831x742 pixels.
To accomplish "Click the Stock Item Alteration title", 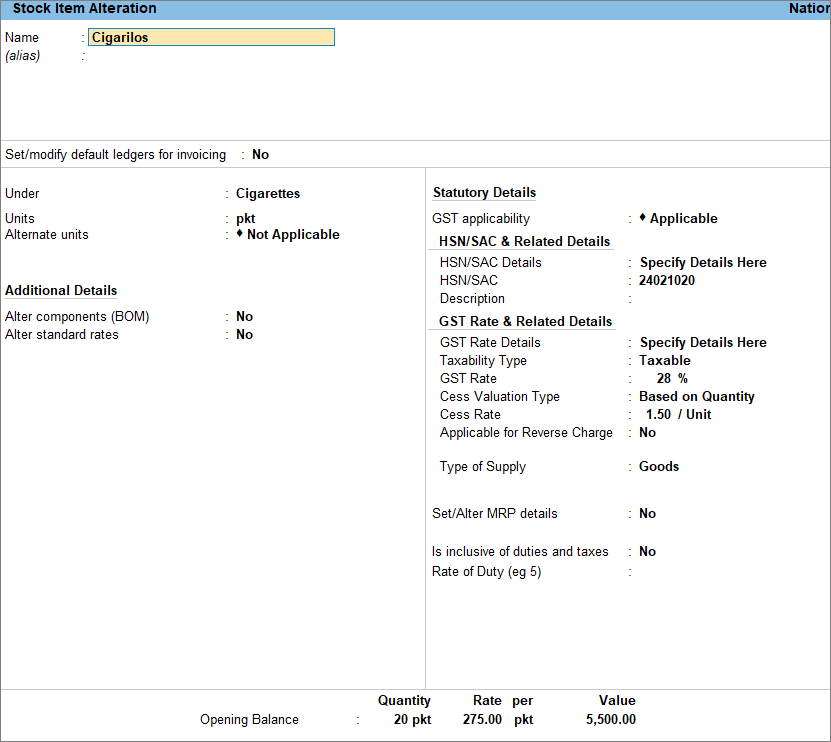I will click(x=84, y=8).
